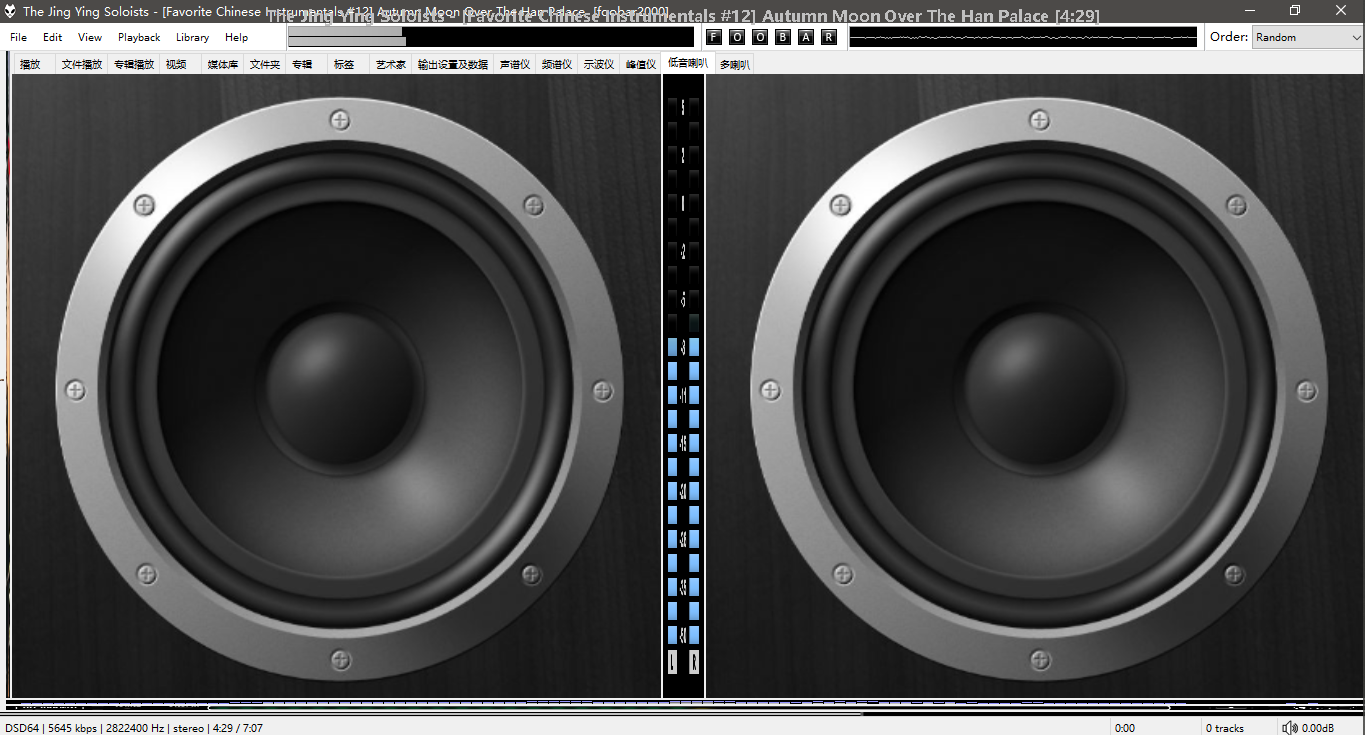Switch to the 媒体库 tab
The width and height of the screenshot is (1365, 735).
222,64
